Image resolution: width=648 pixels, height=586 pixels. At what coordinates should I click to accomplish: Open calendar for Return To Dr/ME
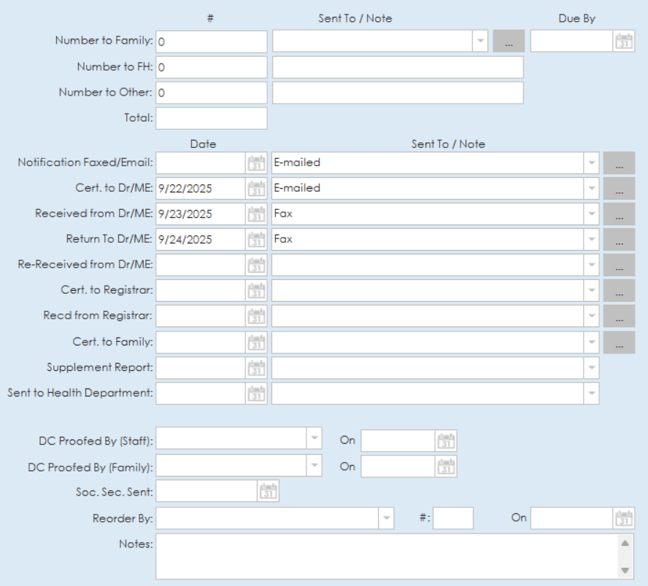click(256, 240)
